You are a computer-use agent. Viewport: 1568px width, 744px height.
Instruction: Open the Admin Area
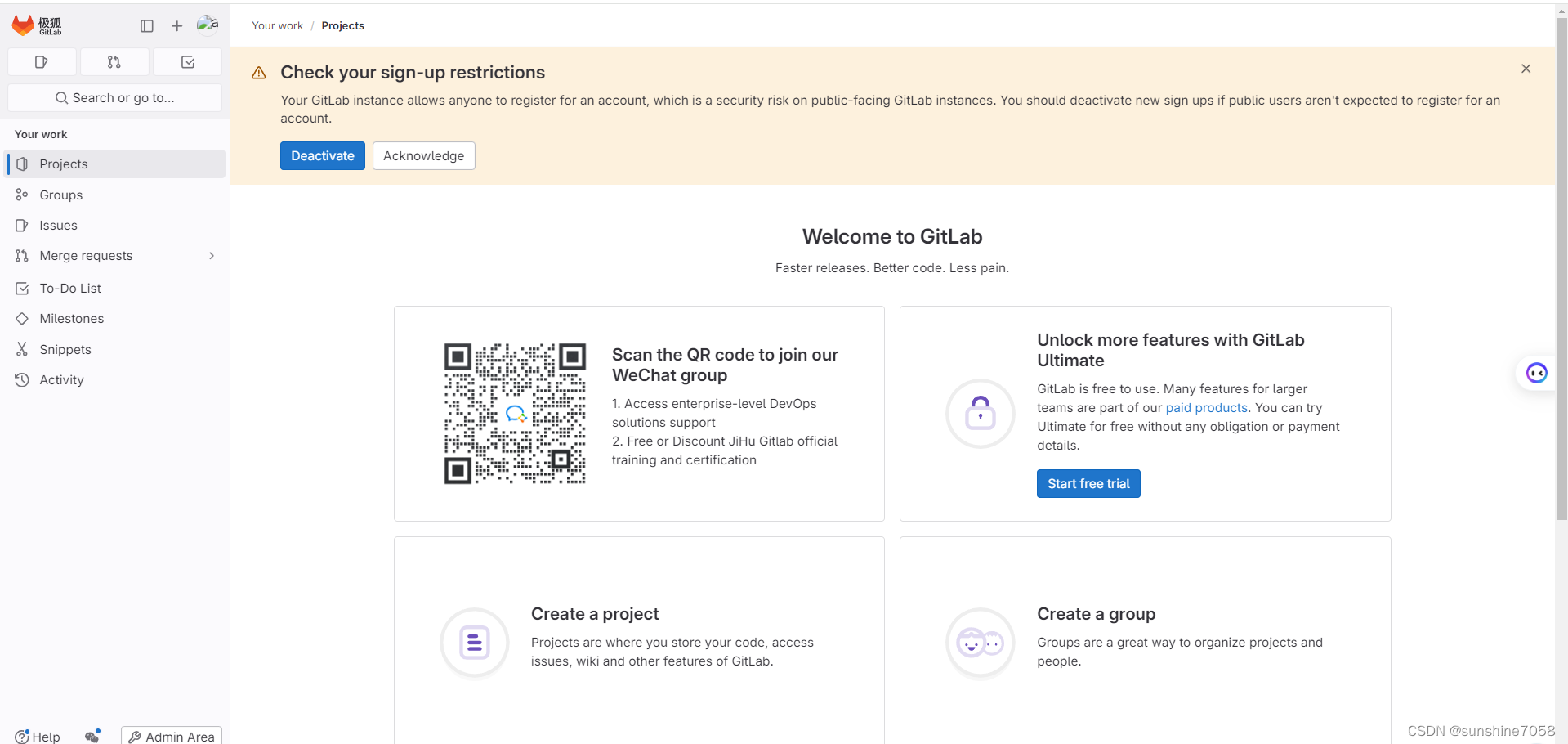(x=172, y=736)
